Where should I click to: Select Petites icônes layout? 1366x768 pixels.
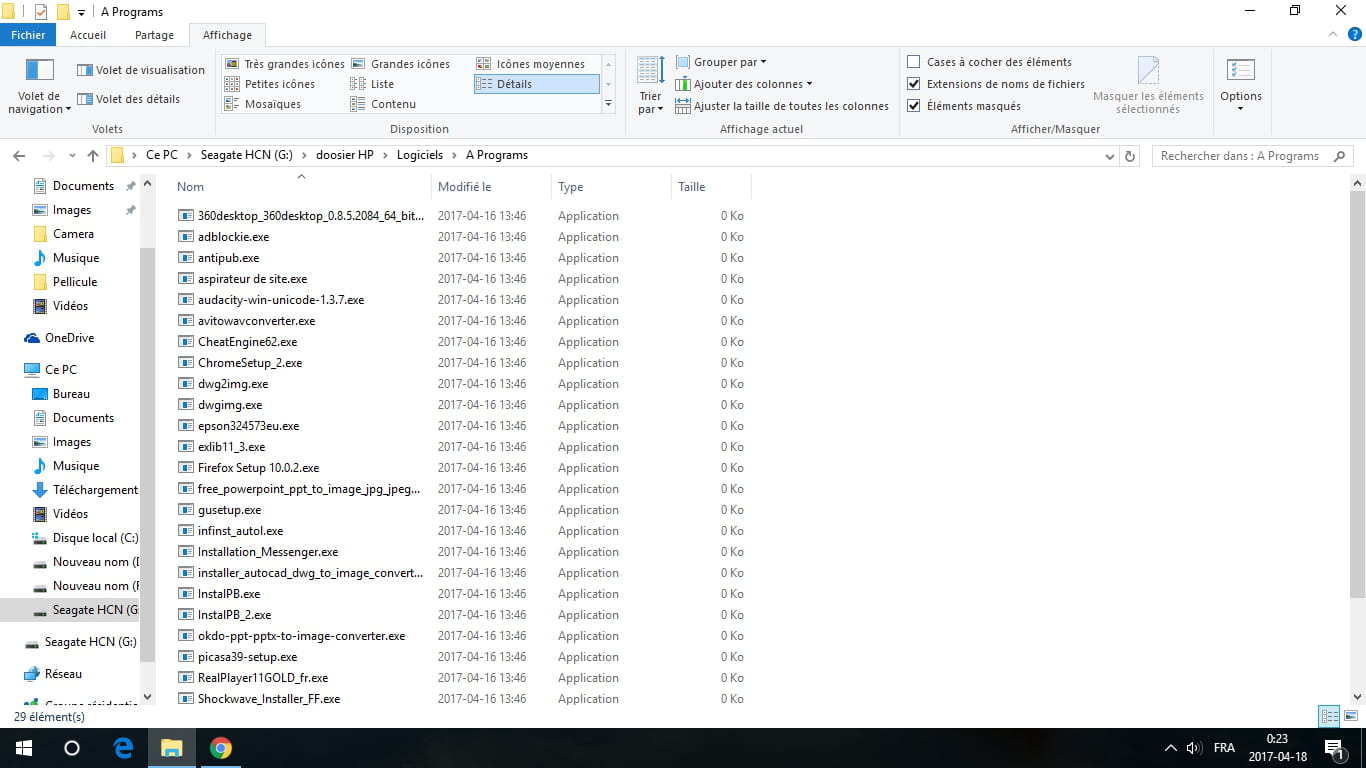(x=270, y=84)
